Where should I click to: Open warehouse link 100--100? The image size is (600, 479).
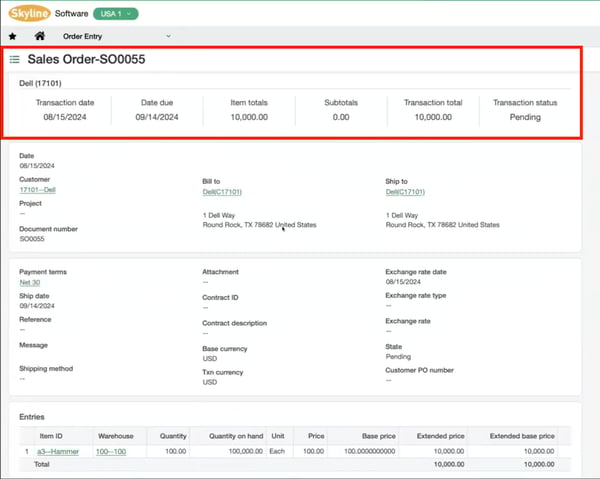tap(111, 451)
